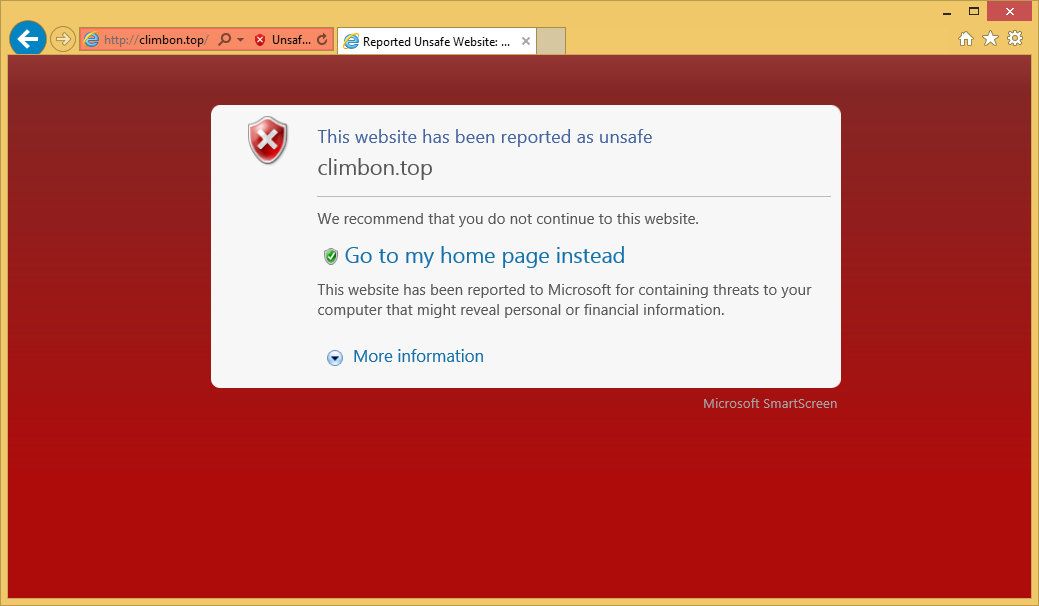Refresh the page using the reload icon

tap(322, 40)
